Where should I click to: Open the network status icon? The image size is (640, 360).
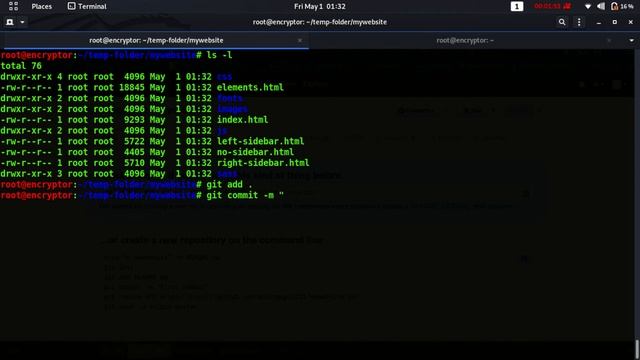tap(588, 7)
